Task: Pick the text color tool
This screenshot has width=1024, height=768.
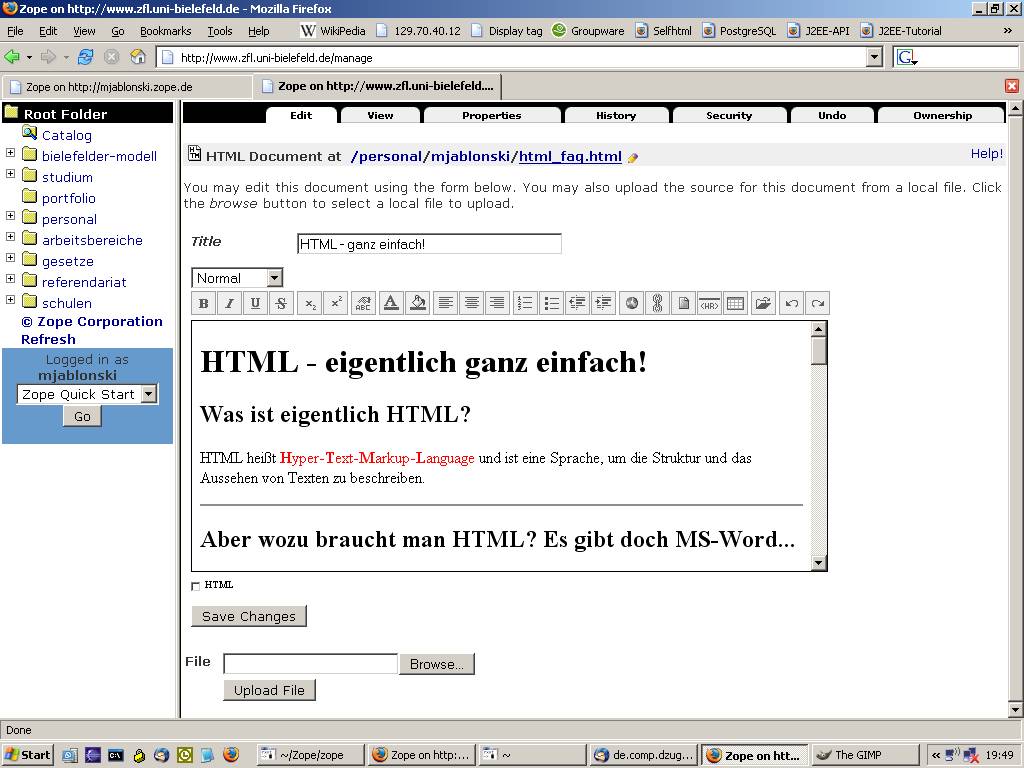Action: (x=391, y=304)
